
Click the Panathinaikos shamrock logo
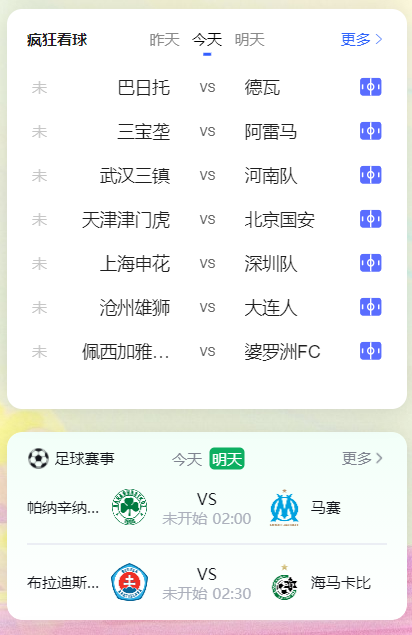point(129,507)
